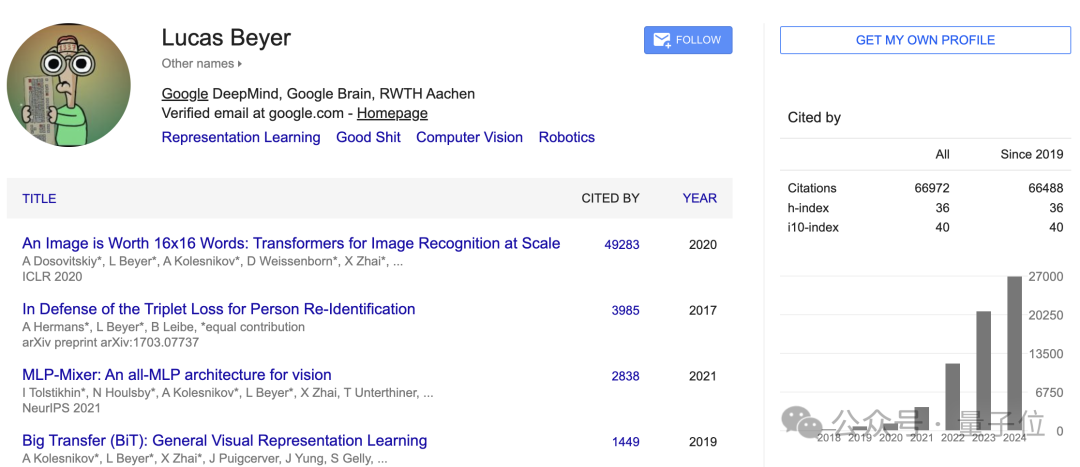The width and height of the screenshot is (1080, 467).
Task: Click the Get My Own Profile button
Action: click(925, 40)
